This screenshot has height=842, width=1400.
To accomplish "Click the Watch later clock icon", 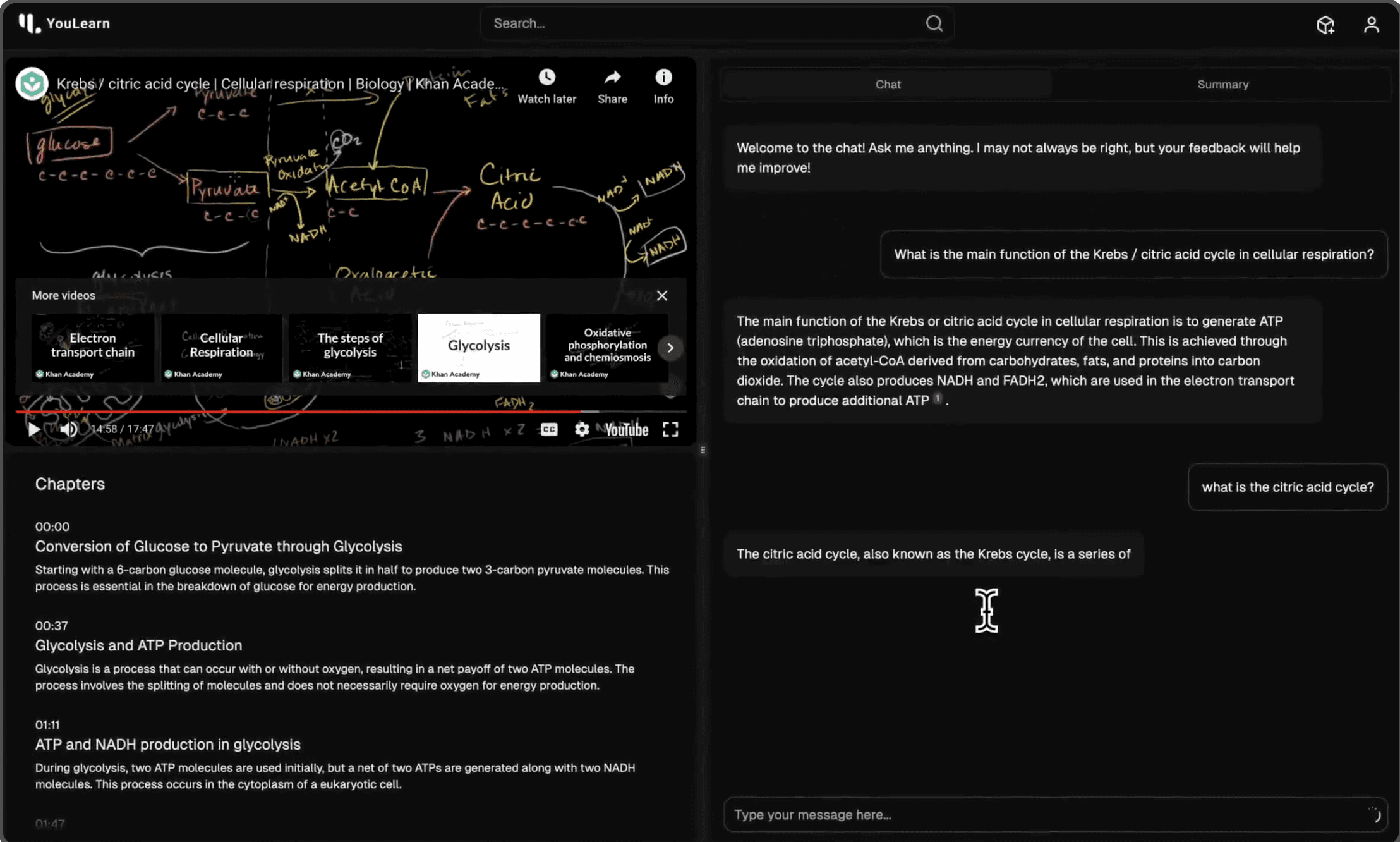I will coord(546,77).
